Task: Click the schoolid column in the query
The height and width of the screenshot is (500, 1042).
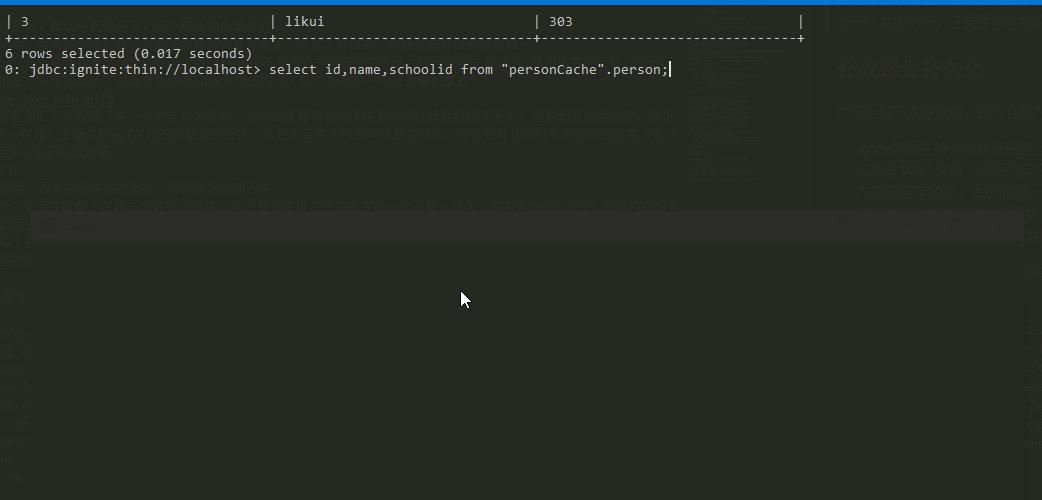Action: coord(421,70)
